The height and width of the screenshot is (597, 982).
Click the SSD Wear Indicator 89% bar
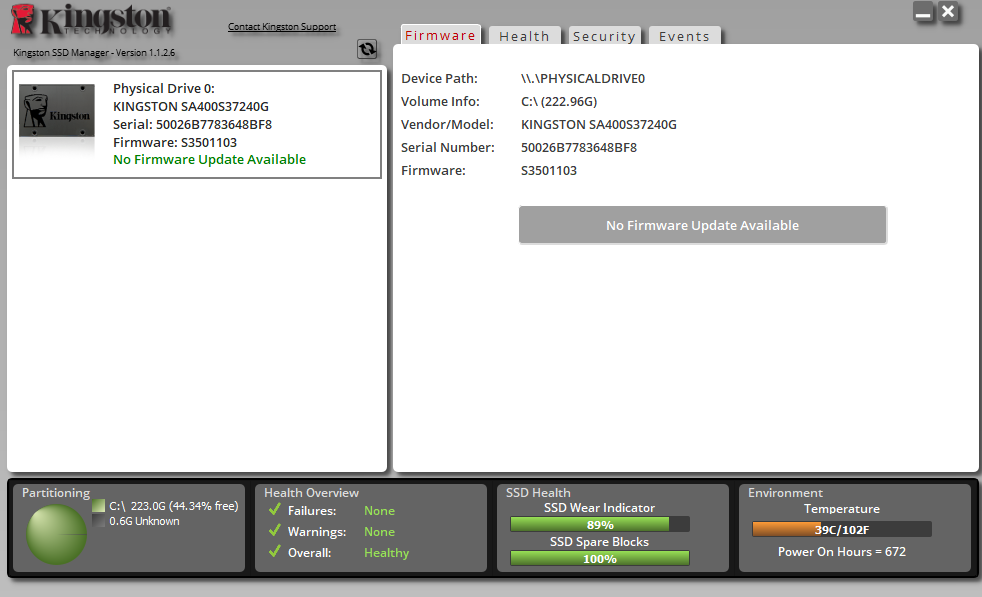[x=600, y=524]
